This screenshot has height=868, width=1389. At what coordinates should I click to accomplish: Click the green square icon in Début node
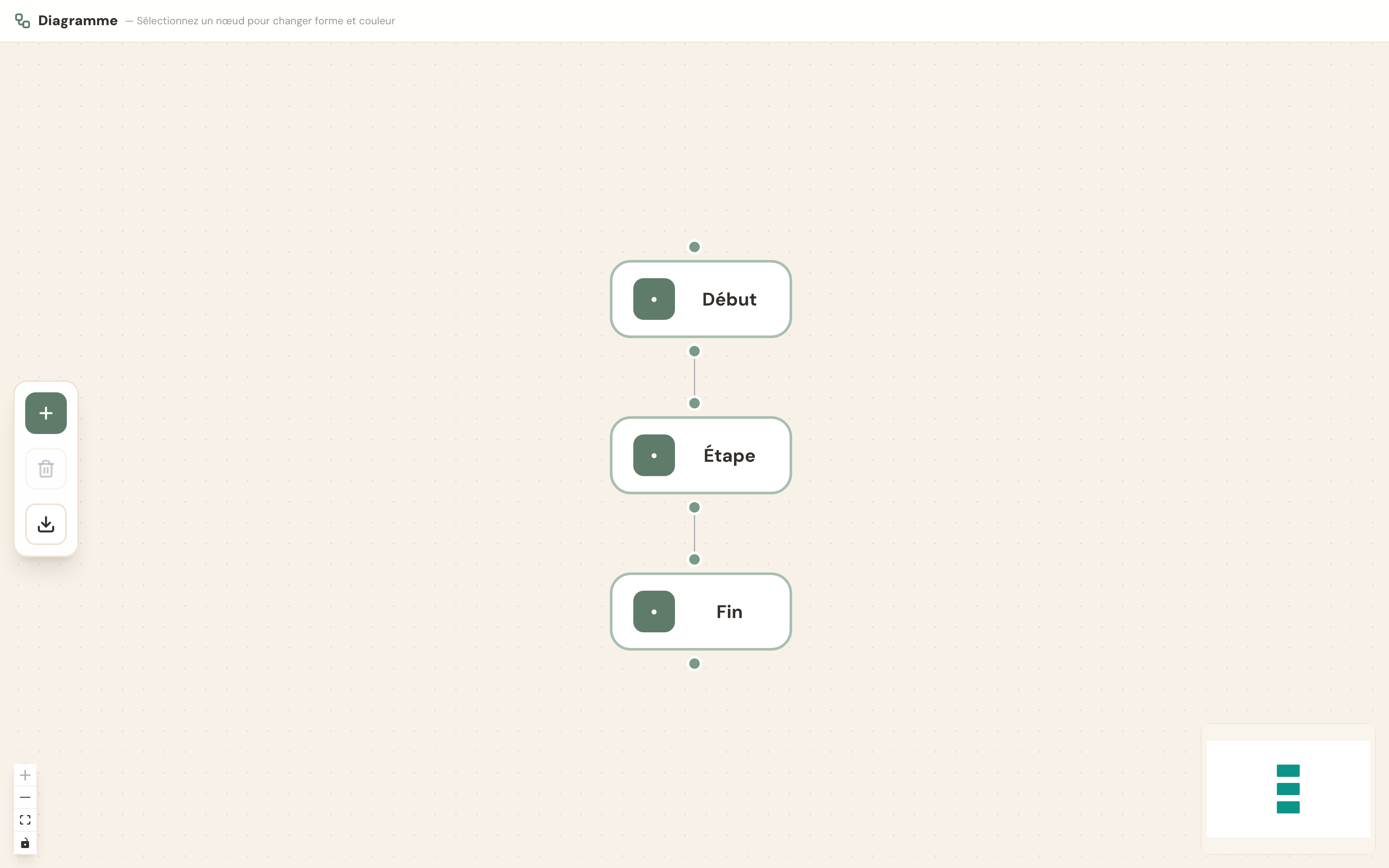point(654,299)
